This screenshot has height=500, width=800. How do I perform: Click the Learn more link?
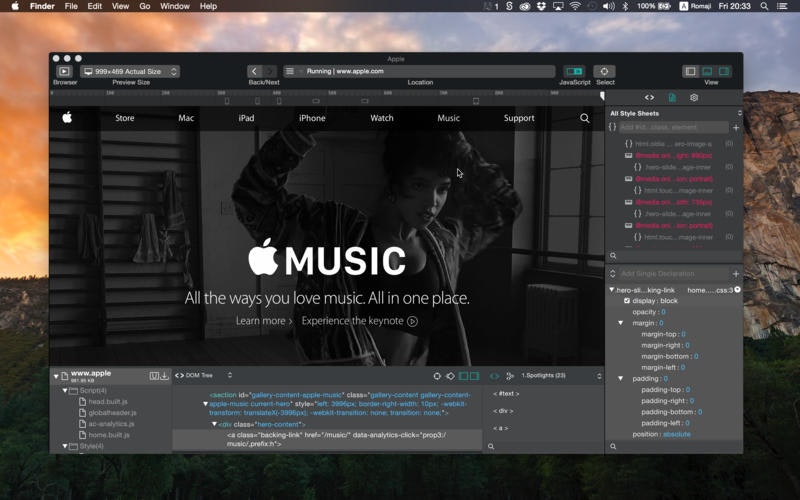pyautogui.click(x=264, y=321)
